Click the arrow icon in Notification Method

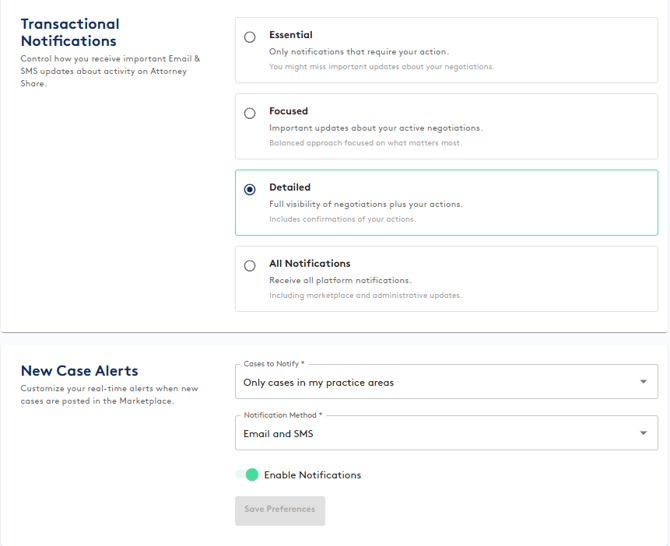[643, 434]
